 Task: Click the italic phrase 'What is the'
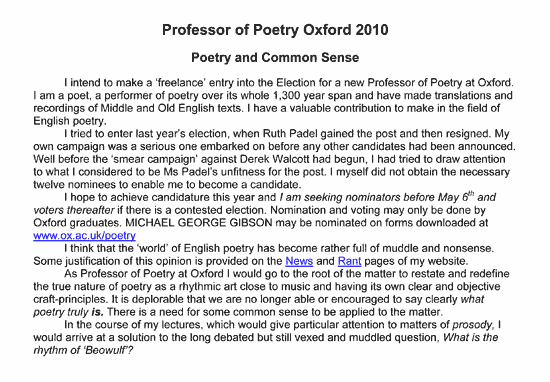tap(470, 338)
